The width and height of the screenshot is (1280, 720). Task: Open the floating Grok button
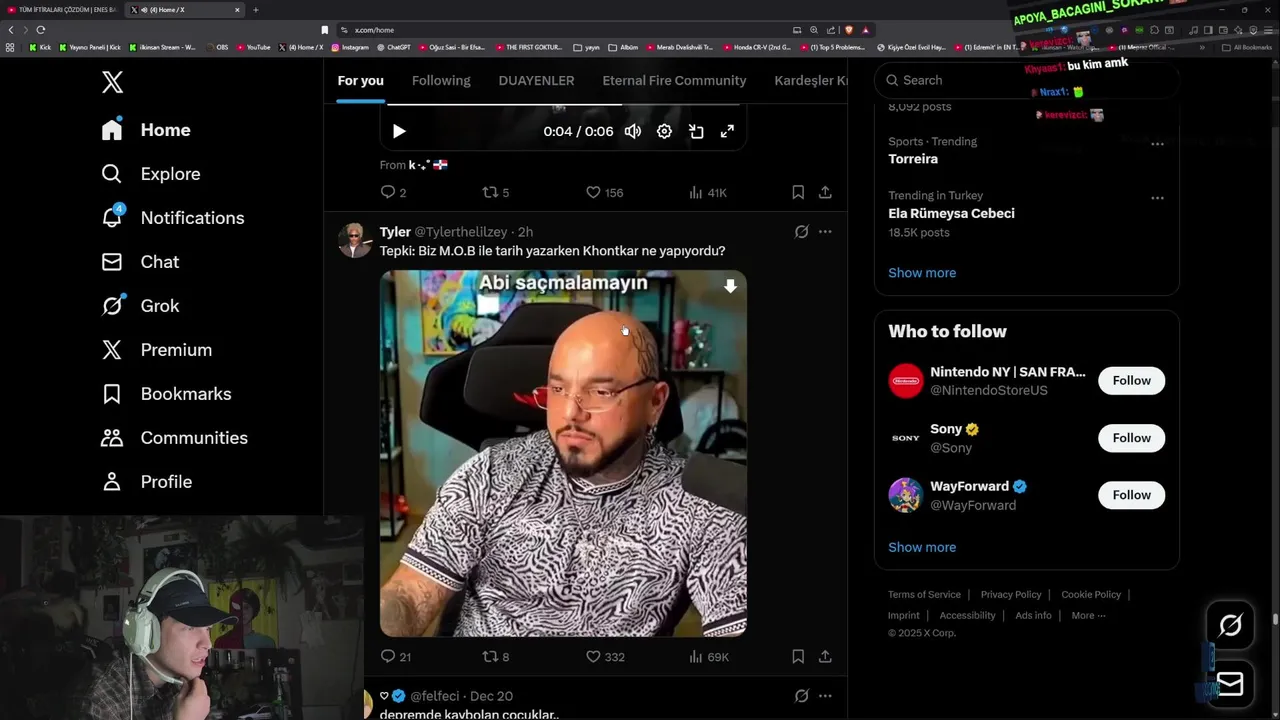[x=1230, y=625]
